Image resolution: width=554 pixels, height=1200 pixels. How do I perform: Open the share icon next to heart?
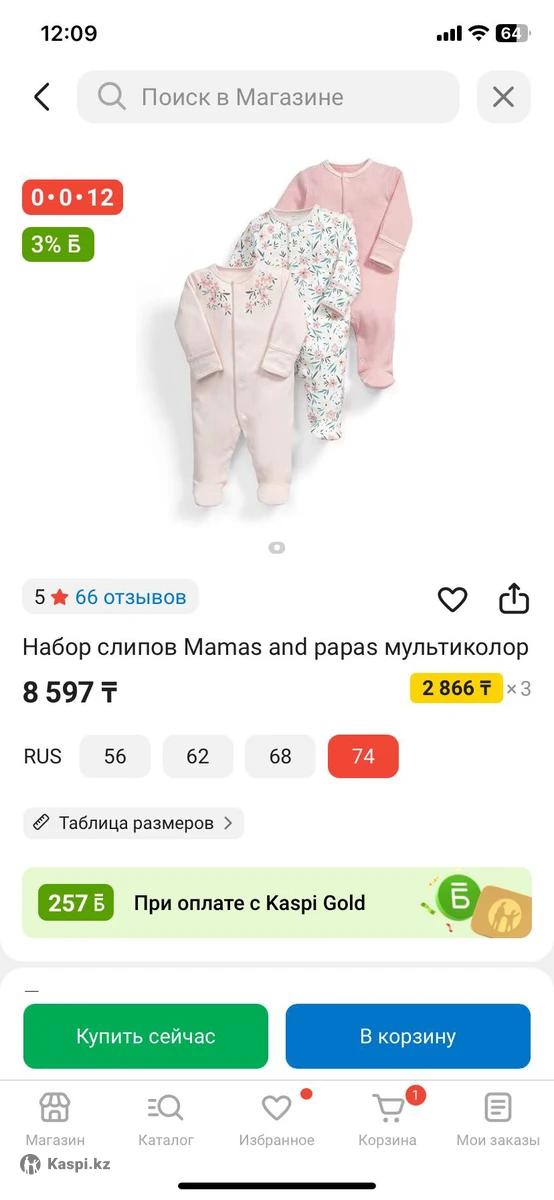click(513, 598)
